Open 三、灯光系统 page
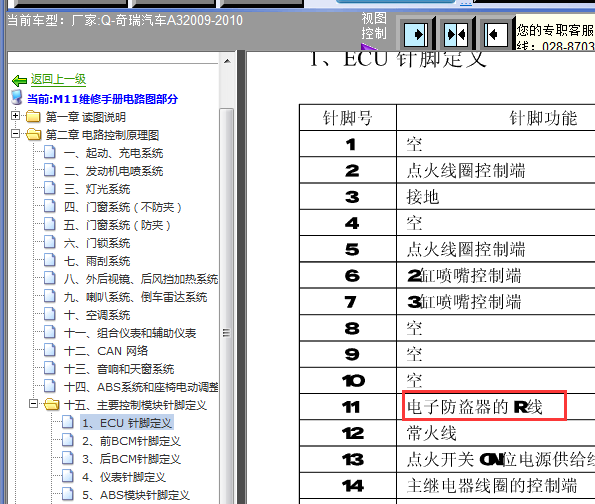The height and width of the screenshot is (504, 595). 97,189
